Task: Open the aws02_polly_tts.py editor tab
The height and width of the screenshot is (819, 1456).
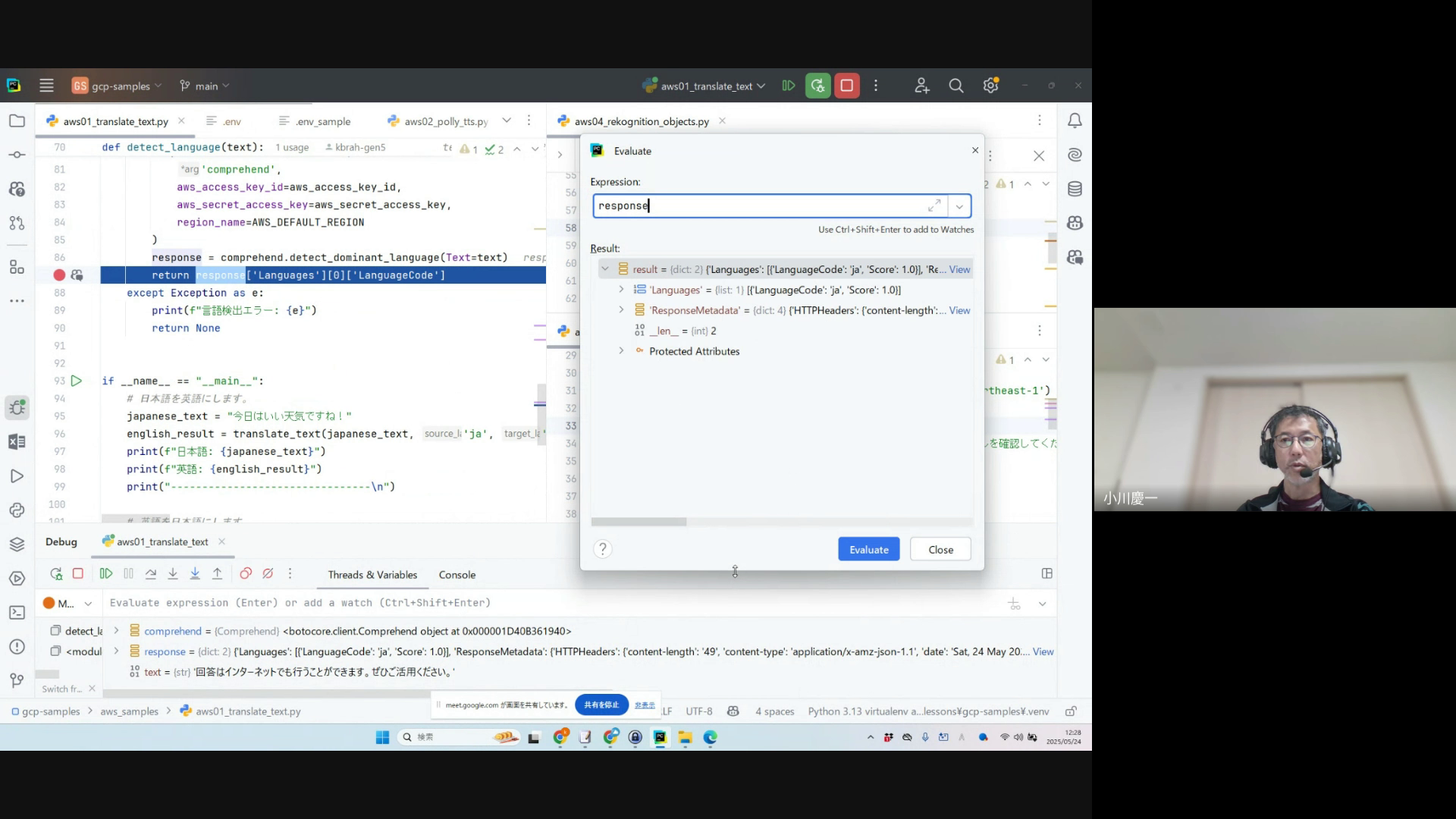Action: click(445, 121)
